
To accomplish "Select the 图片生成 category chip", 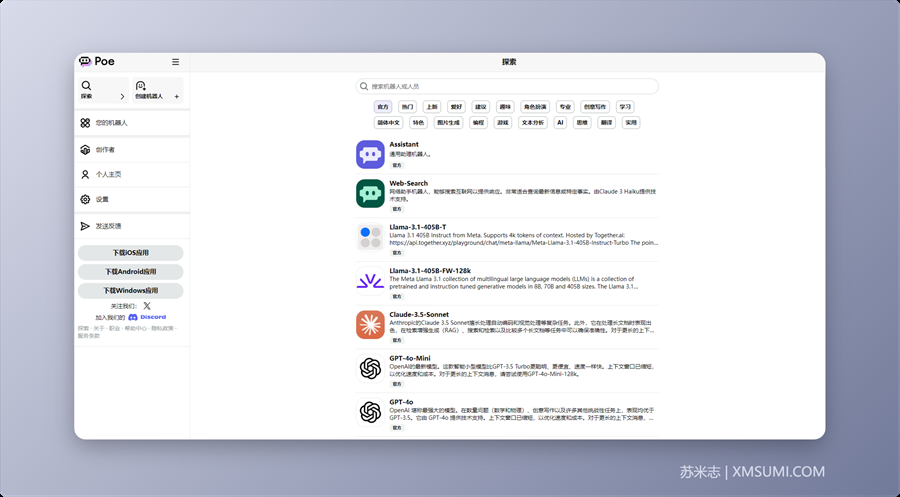I will pos(448,122).
